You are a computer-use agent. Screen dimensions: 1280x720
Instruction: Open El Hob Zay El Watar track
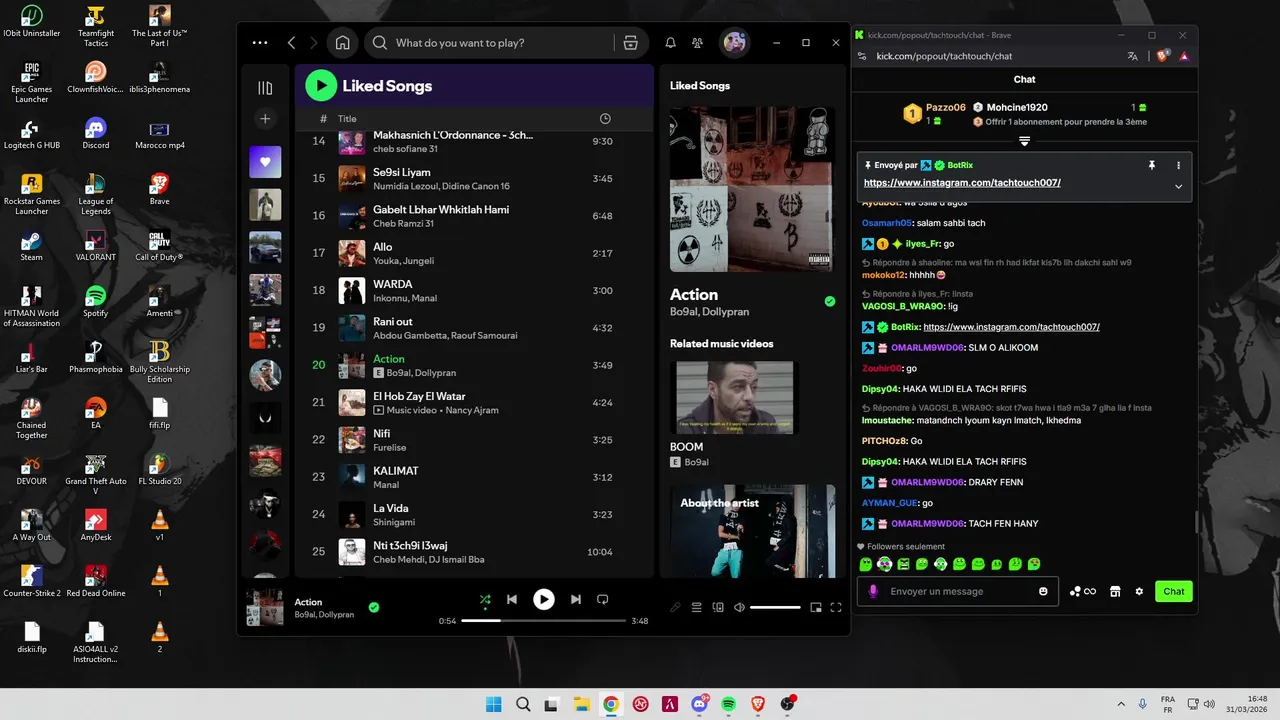click(x=474, y=402)
